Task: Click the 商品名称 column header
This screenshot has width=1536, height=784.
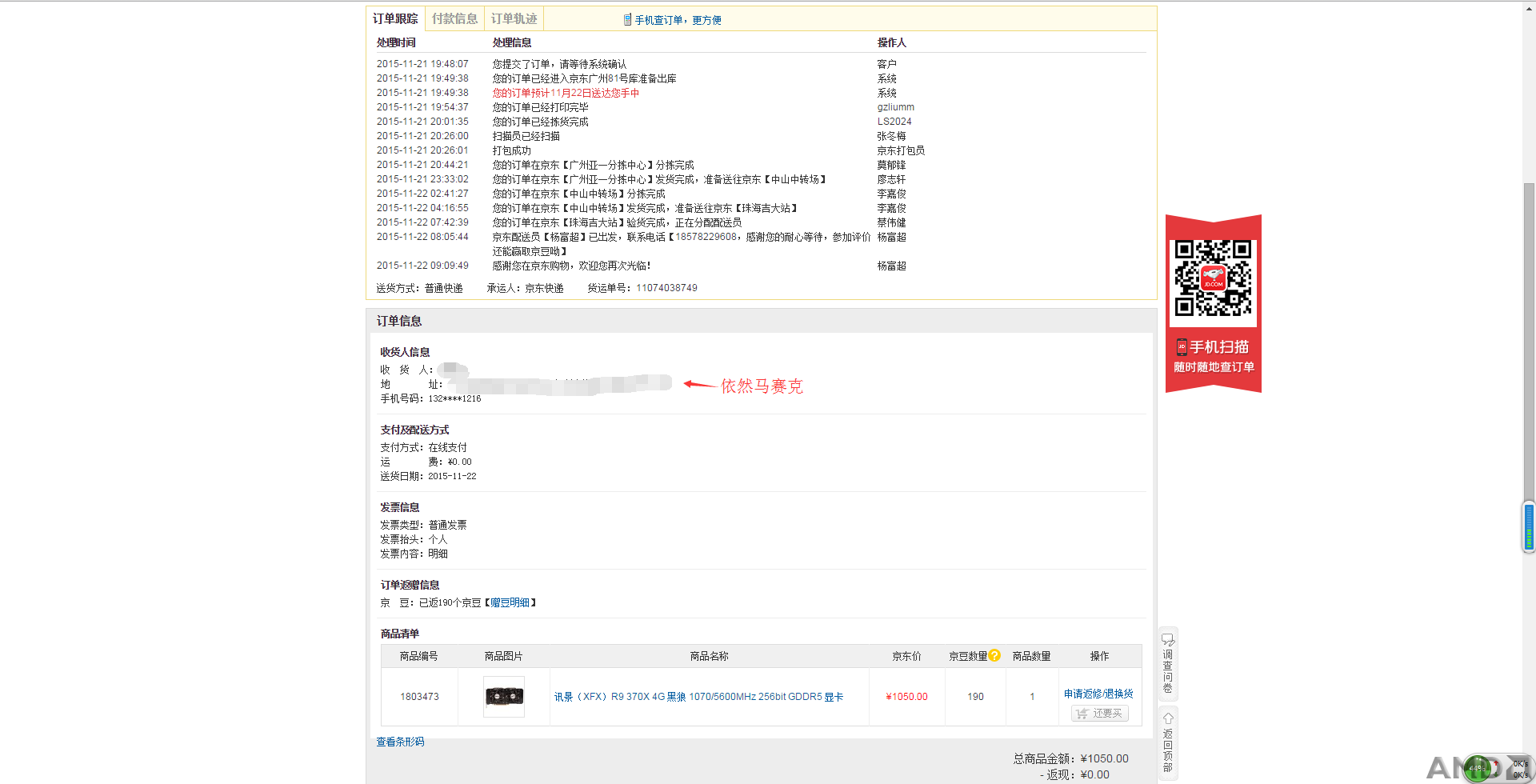Action: click(x=709, y=656)
